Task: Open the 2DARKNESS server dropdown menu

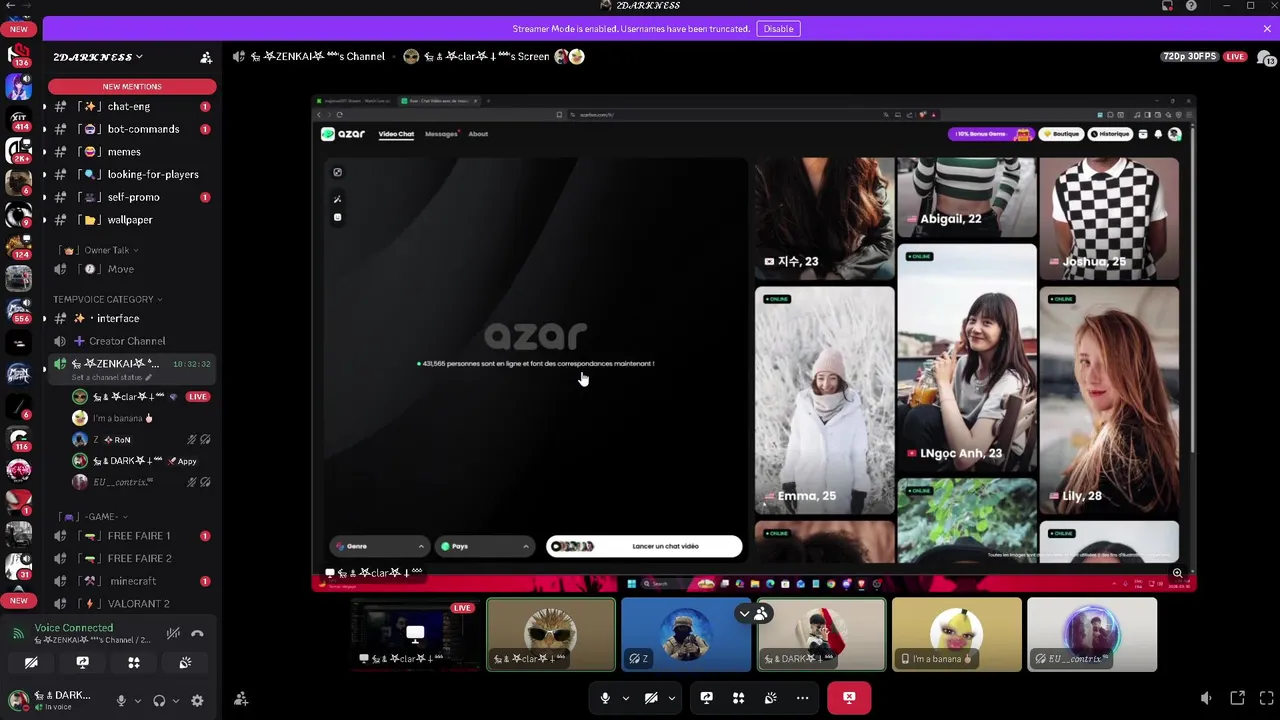Action: (x=98, y=57)
